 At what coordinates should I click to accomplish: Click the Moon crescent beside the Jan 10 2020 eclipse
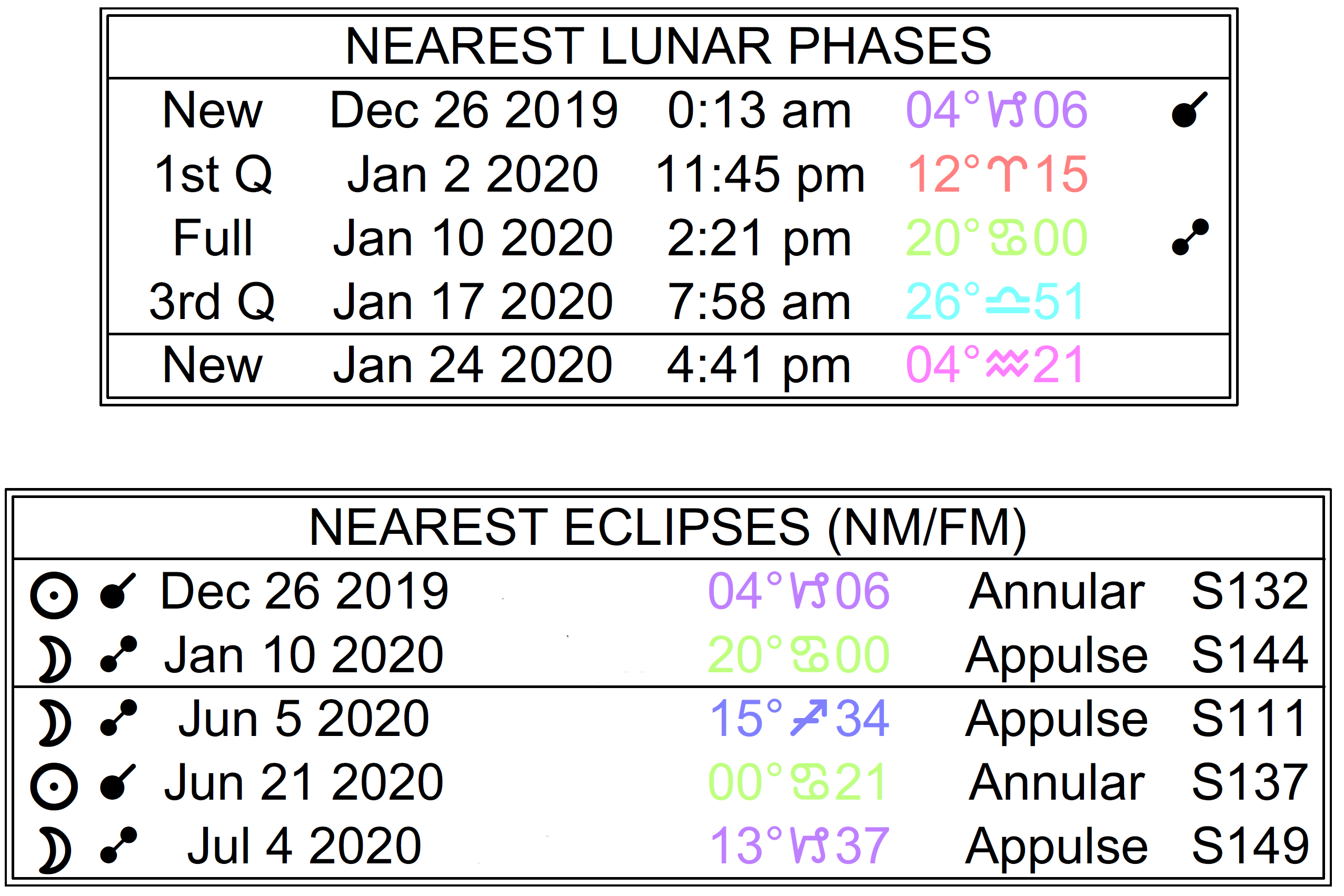55,660
